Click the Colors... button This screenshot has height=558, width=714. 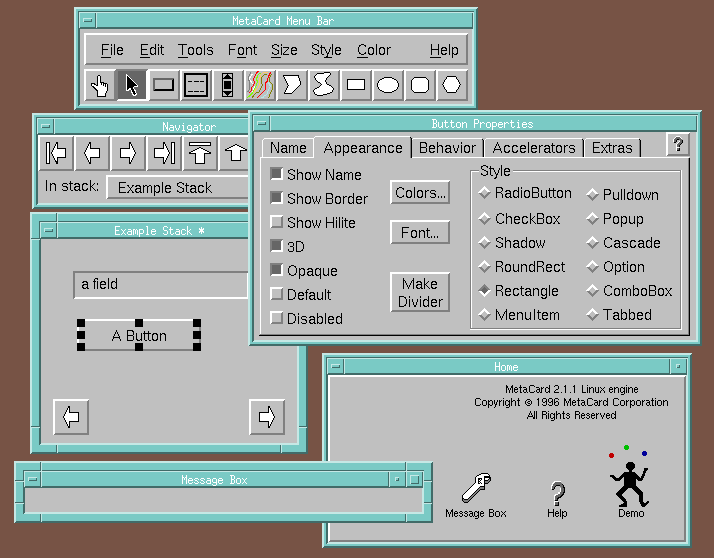420,192
